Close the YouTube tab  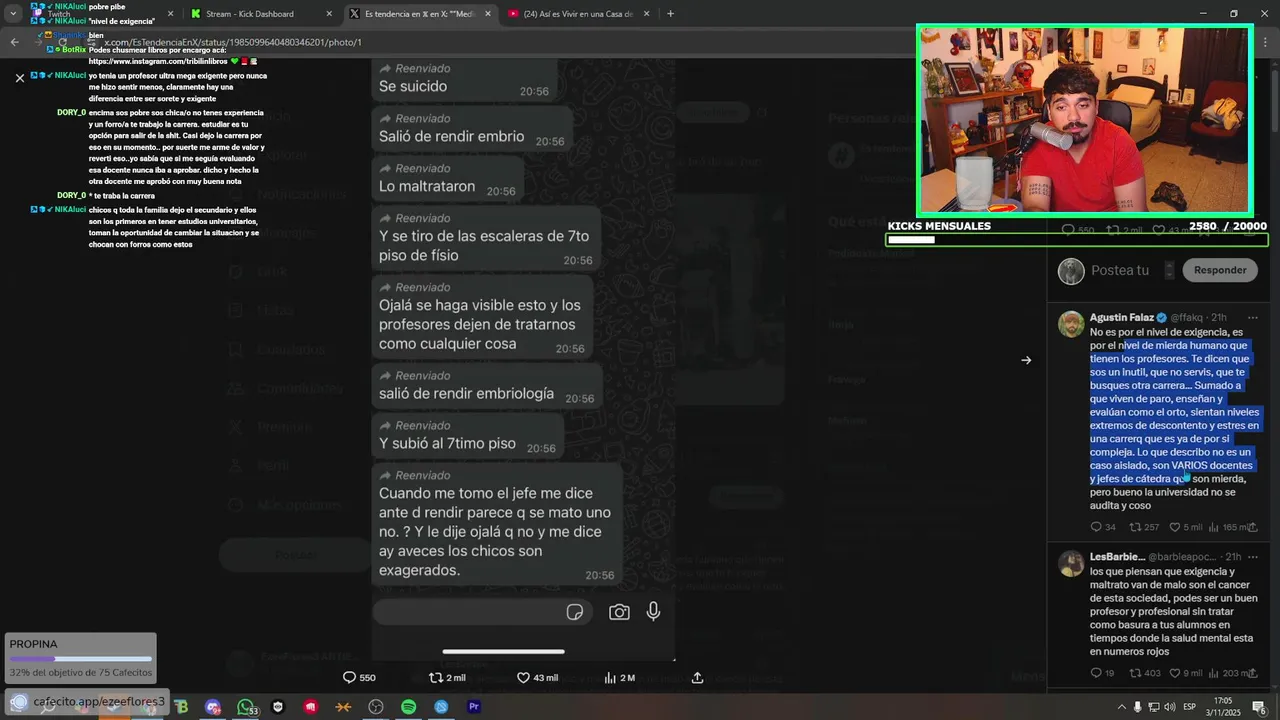pos(647,14)
